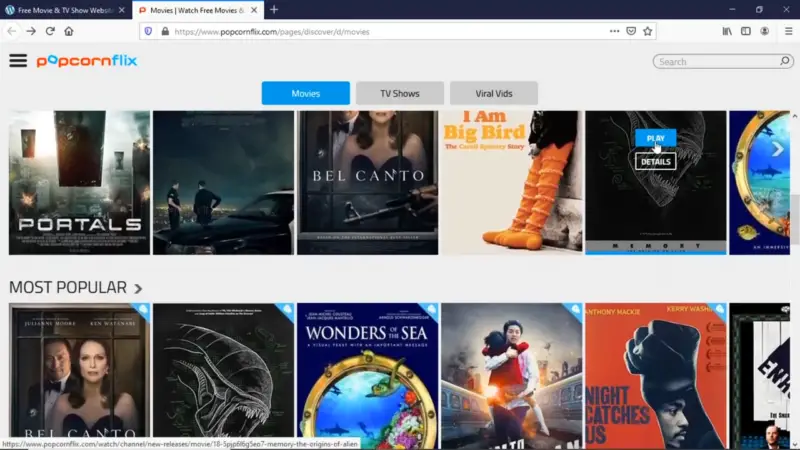This screenshot has height=450, width=800.
Task: Open a new browser tab with the plus button
Action: [x=274, y=9]
